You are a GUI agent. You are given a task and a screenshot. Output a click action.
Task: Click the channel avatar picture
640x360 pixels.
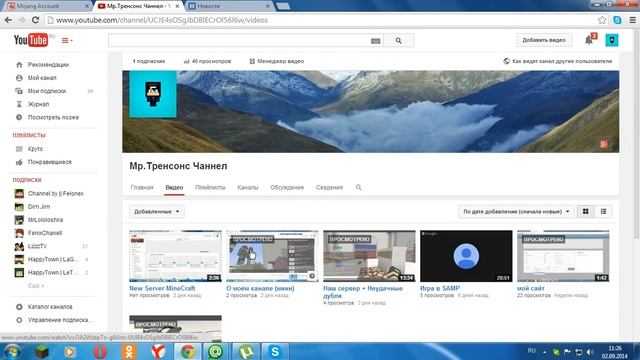click(153, 94)
